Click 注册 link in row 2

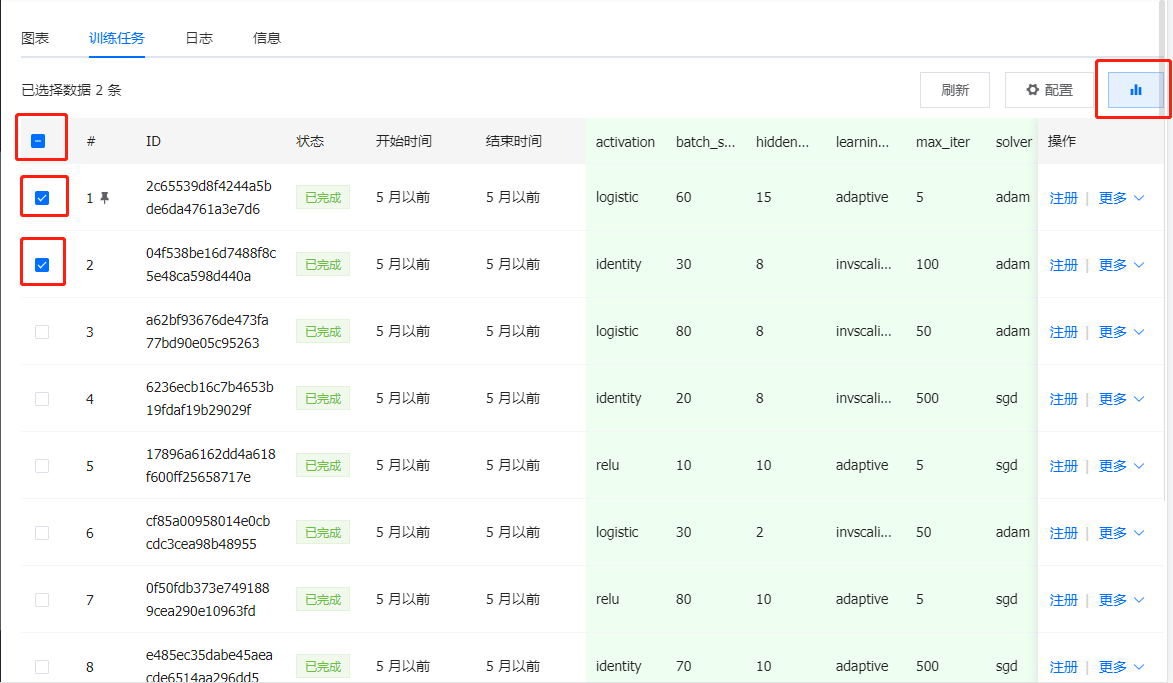pyautogui.click(x=1063, y=265)
